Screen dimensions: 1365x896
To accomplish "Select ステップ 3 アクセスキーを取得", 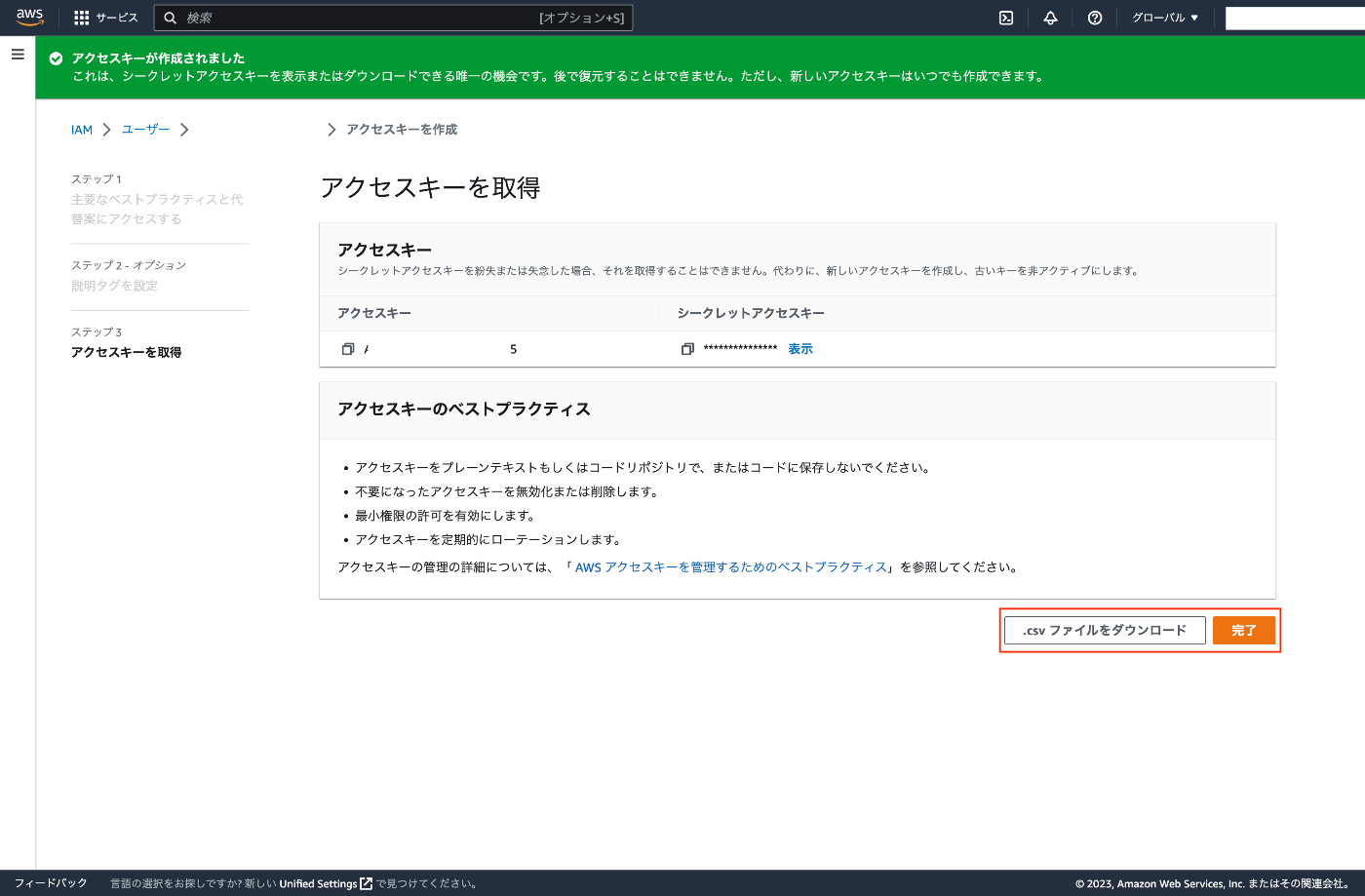I will [x=125, y=352].
